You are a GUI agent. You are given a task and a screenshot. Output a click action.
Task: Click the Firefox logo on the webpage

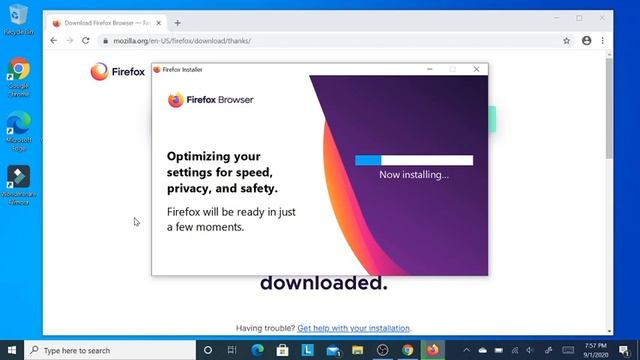(x=118, y=71)
